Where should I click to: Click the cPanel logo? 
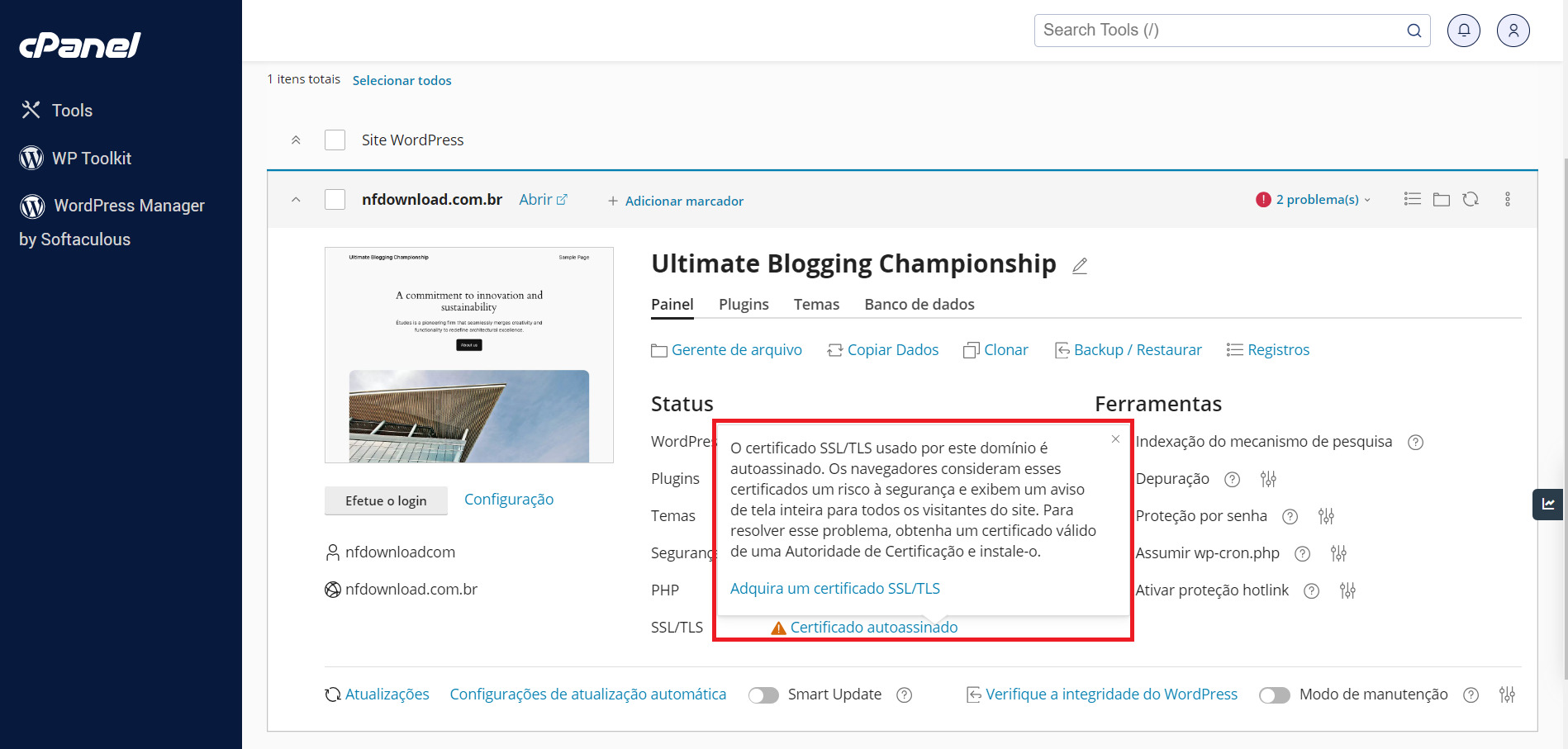point(80,45)
